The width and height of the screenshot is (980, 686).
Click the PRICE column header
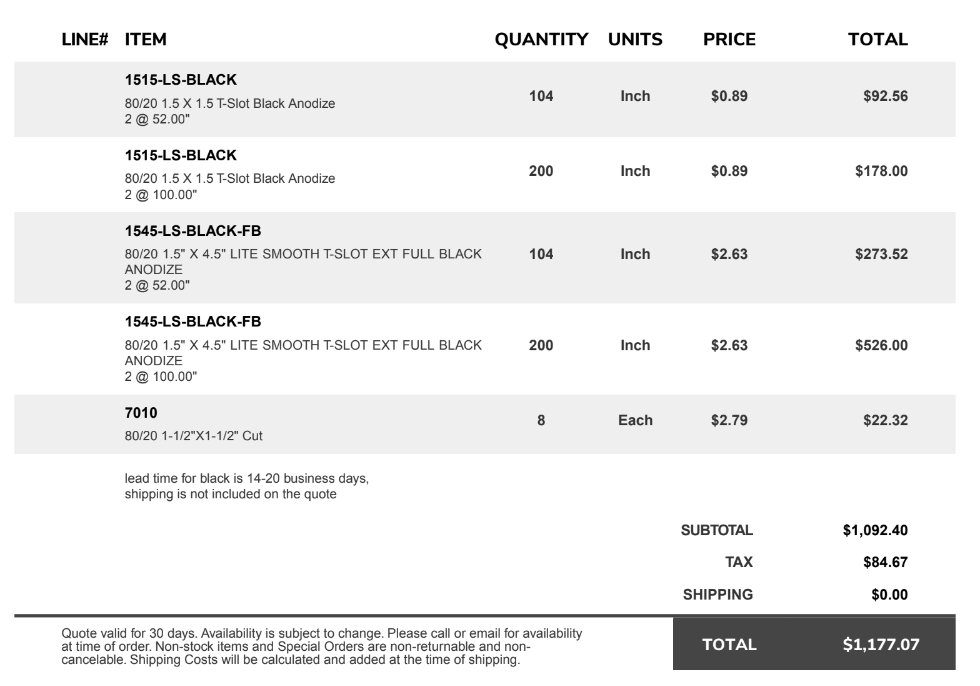tap(729, 39)
